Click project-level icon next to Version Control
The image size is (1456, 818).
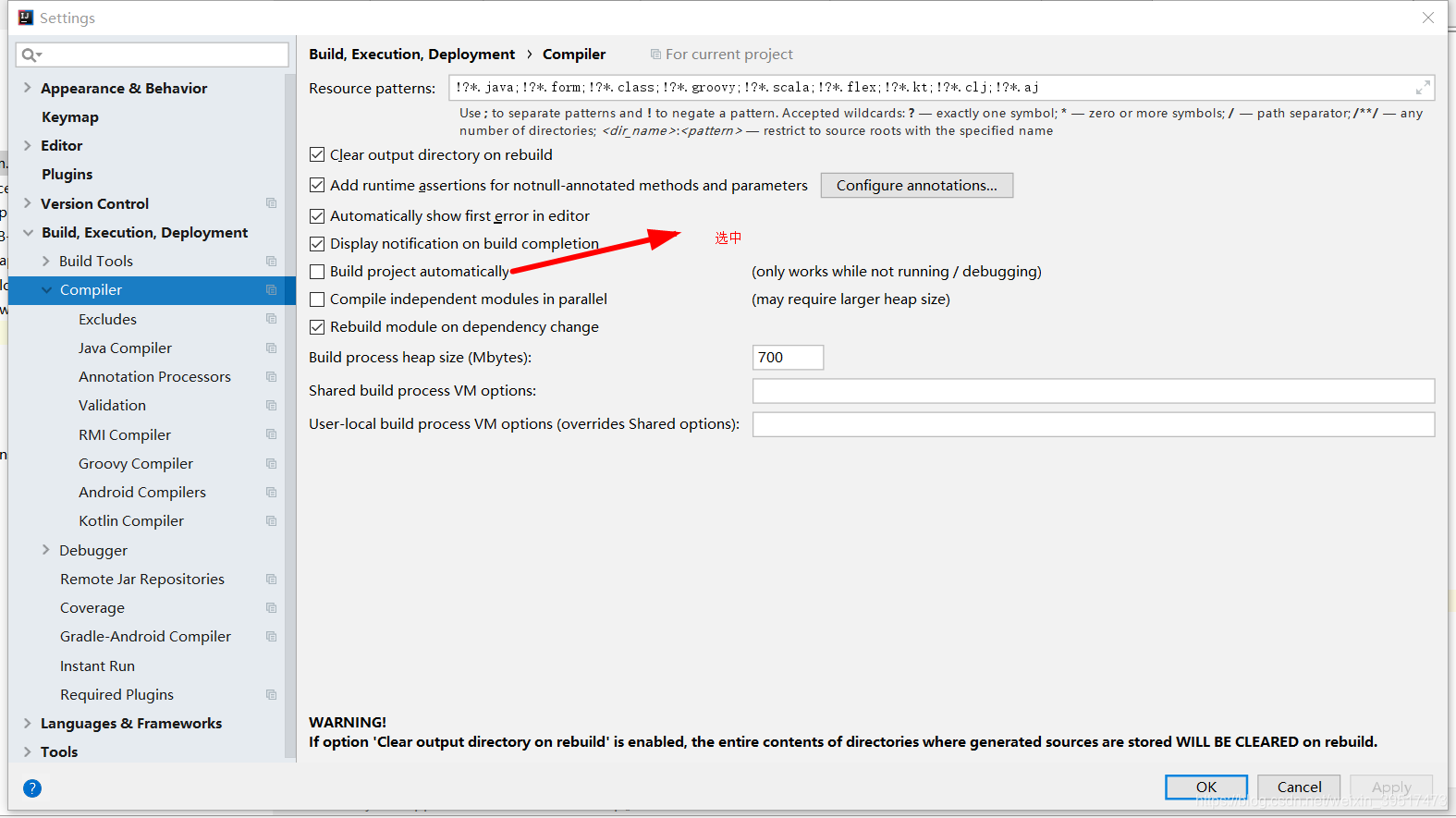pyautogui.click(x=271, y=203)
